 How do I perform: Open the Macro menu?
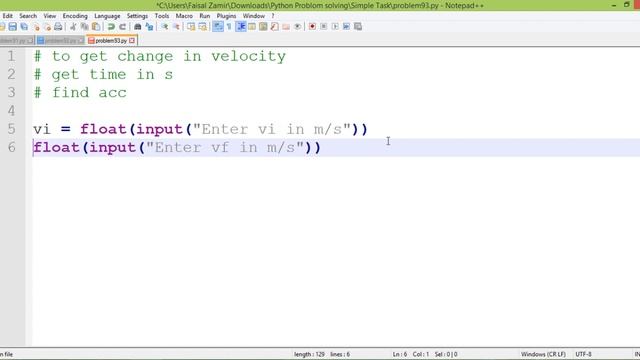(184, 16)
